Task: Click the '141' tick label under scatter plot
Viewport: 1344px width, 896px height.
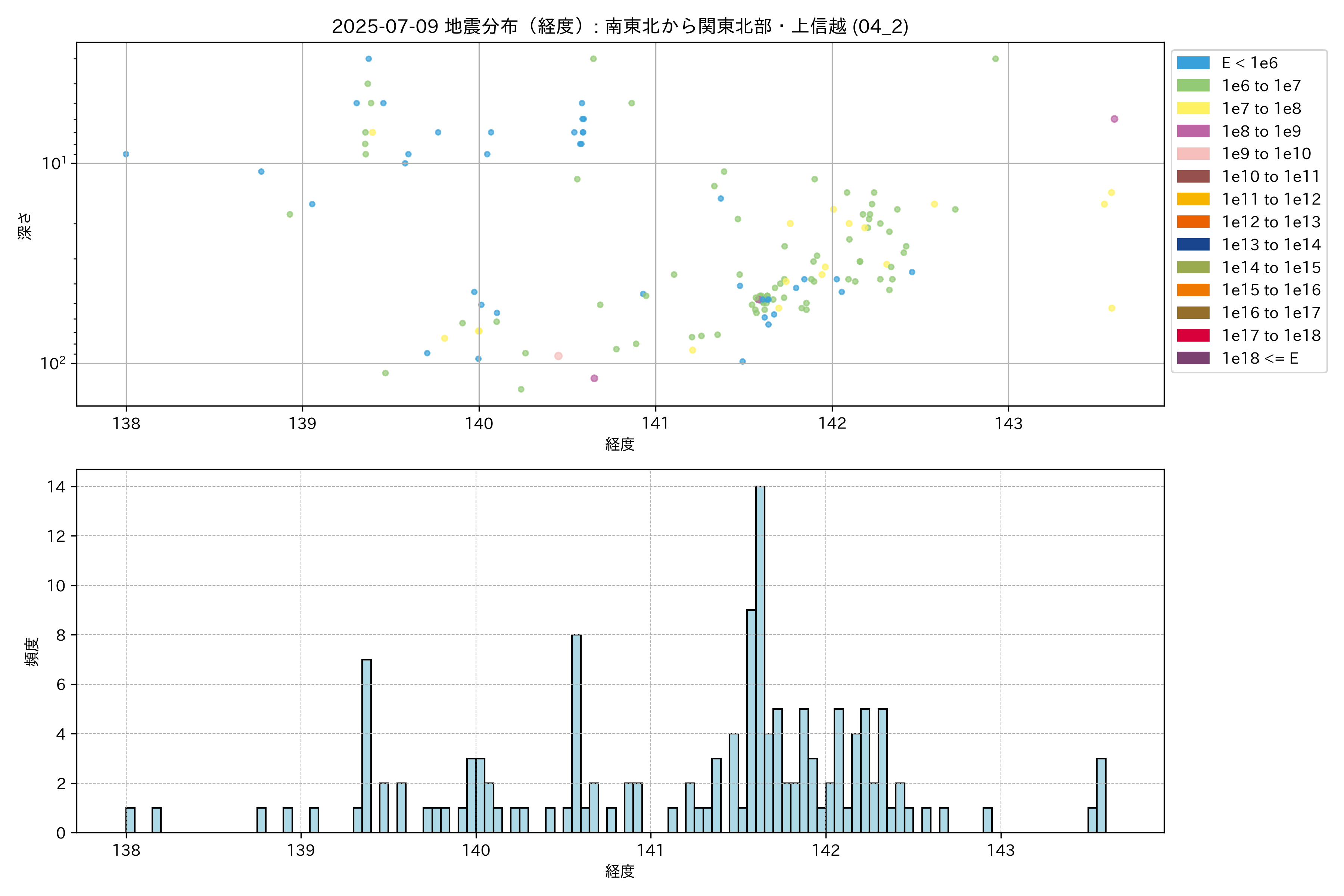Action: click(x=655, y=423)
